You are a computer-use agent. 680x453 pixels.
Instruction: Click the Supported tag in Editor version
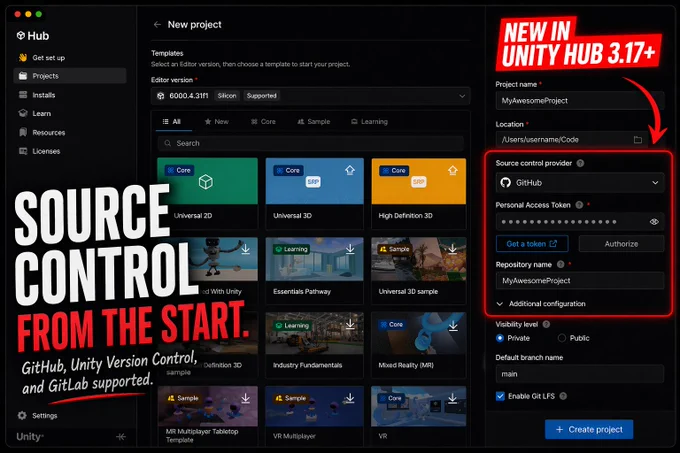(262, 96)
